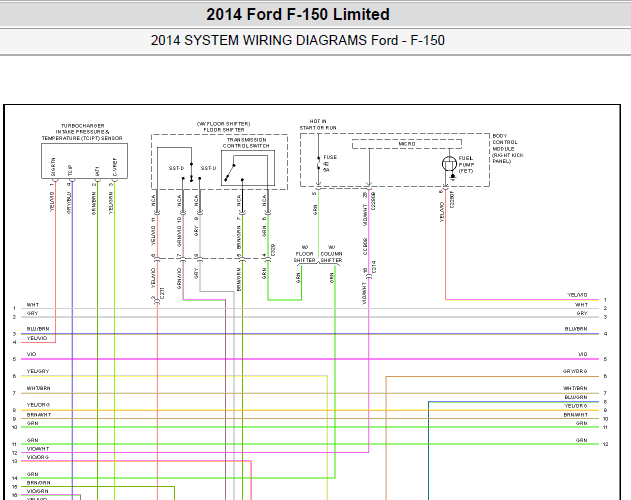The height and width of the screenshot is (500, 631).
Task: Click the YEL/VIO wire label at left row 4
Action: [x=37, y=338]
